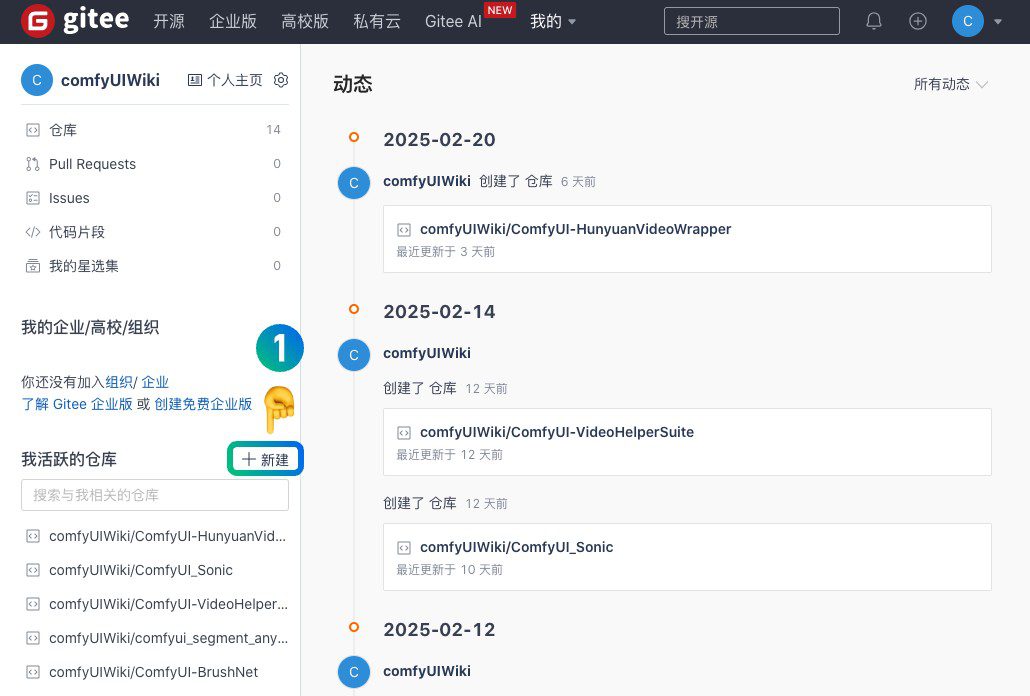The image size is (1030, 696).
Task: Click the 代码片段 code snippet icon
Action: pos(33,232)
